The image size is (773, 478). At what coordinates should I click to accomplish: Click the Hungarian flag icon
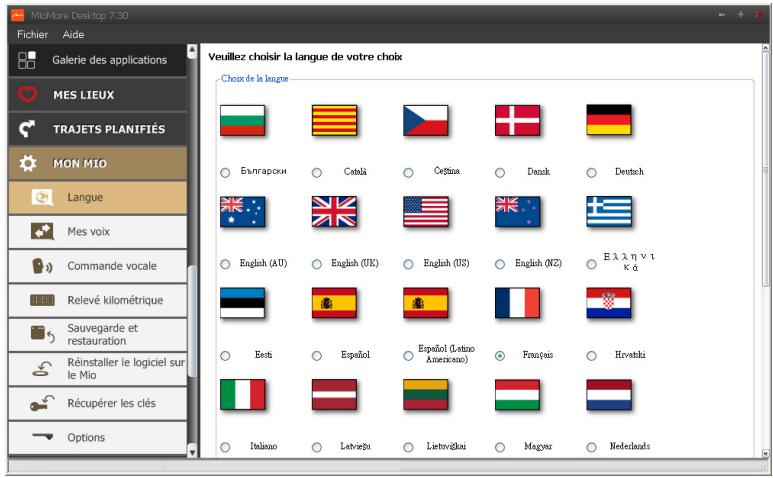point(518,395)
